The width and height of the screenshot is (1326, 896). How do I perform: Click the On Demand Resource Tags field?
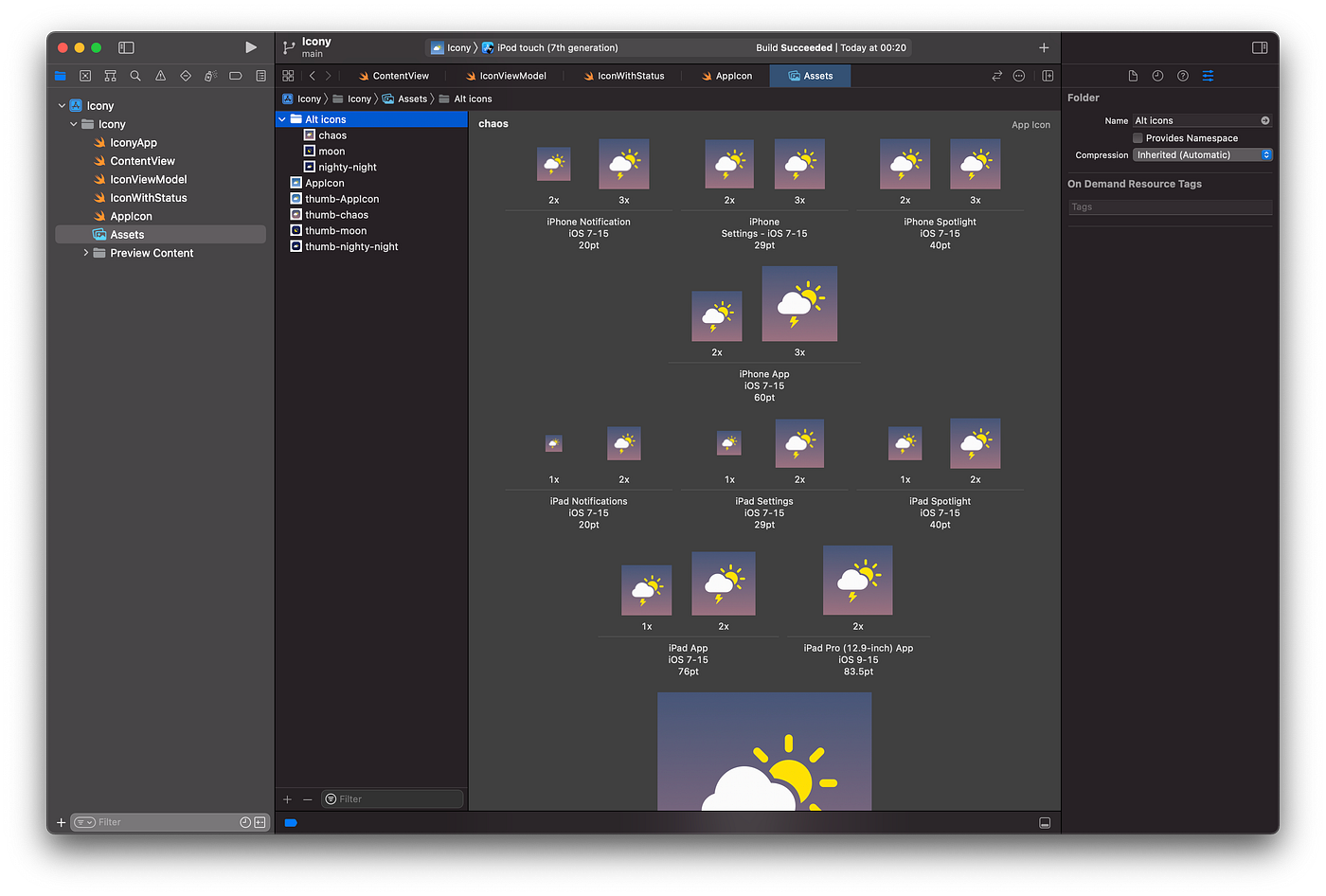point(1170,206)
